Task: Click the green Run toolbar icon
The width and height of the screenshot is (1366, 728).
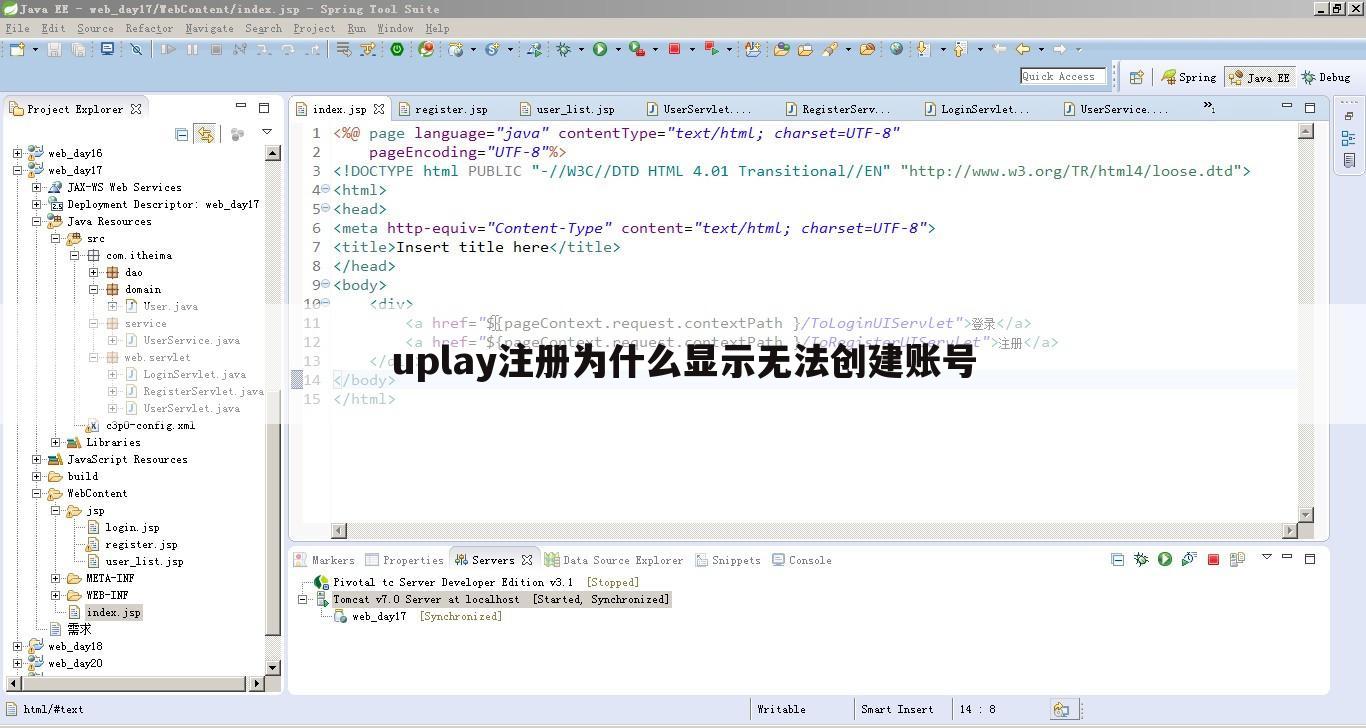Action: 600,49
